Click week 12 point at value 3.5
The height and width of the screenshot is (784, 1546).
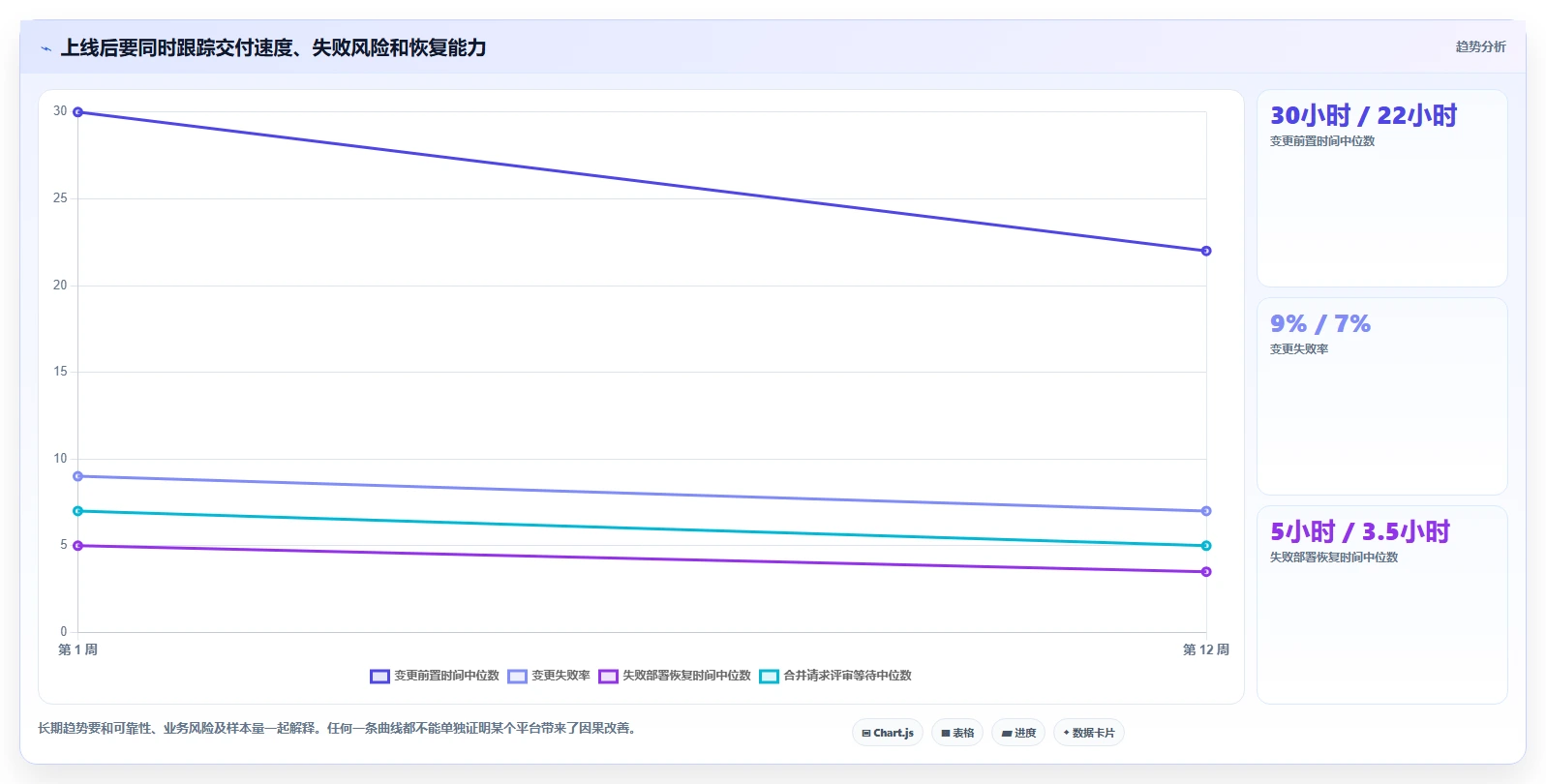tap(1206, 572)
